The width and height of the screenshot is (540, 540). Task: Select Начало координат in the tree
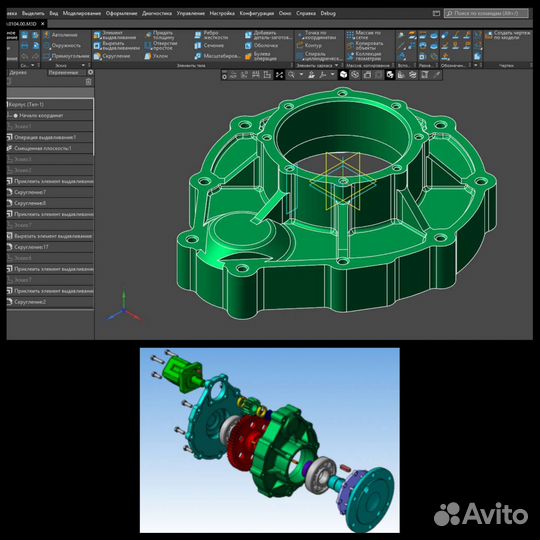50,115
